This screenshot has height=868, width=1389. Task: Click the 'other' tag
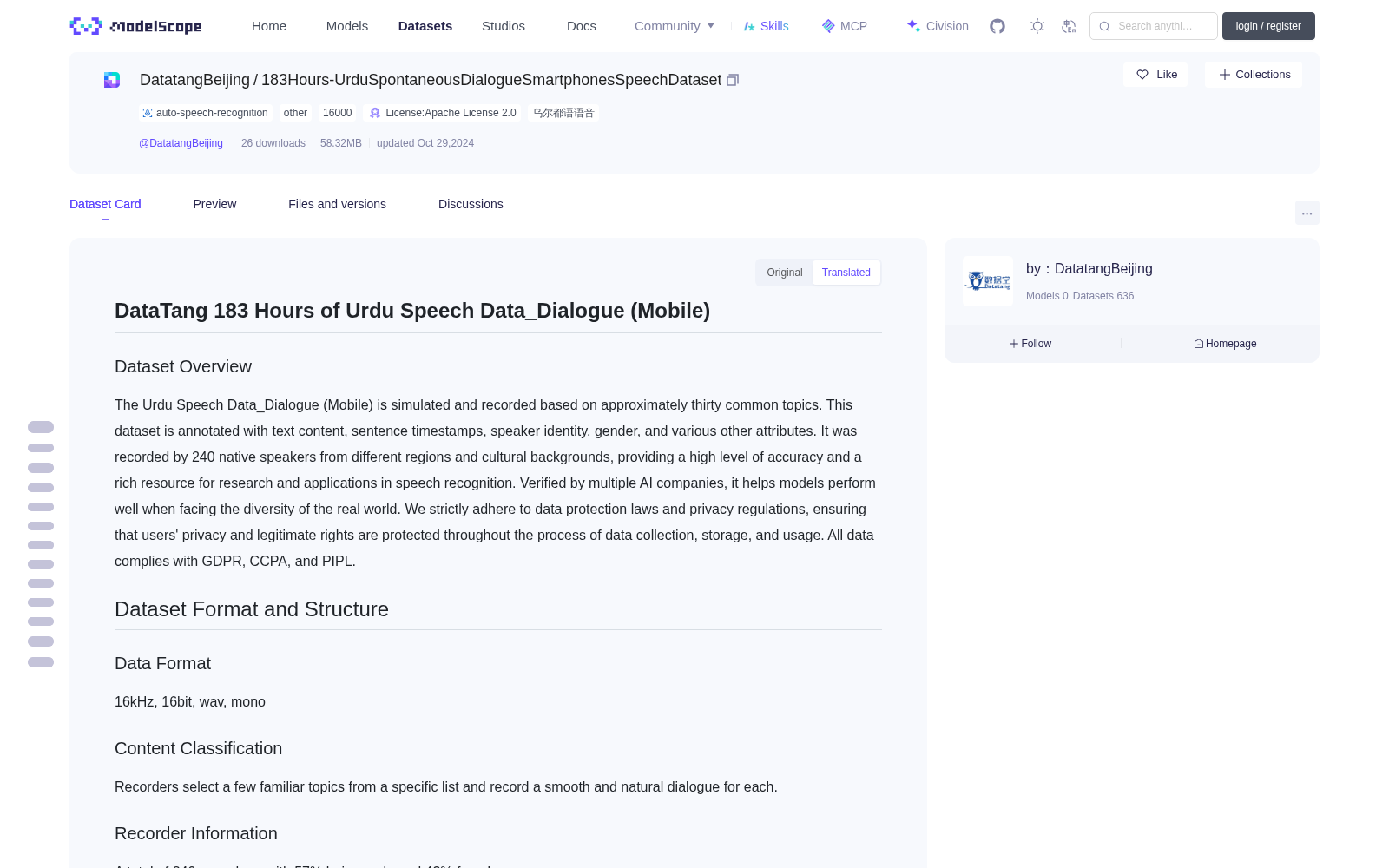pos(295,113)
